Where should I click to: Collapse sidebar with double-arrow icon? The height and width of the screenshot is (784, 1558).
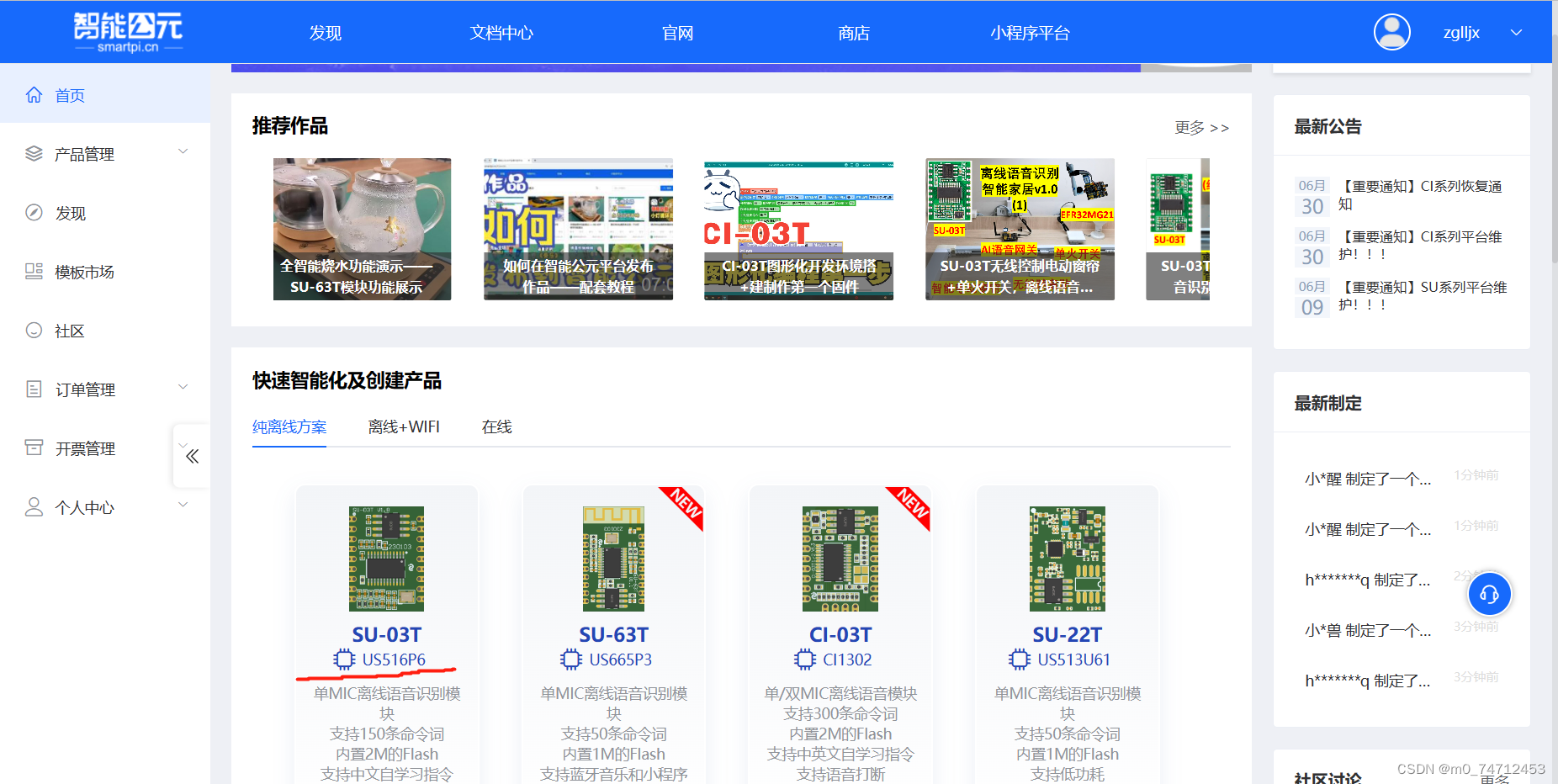[x=192, y=457]
